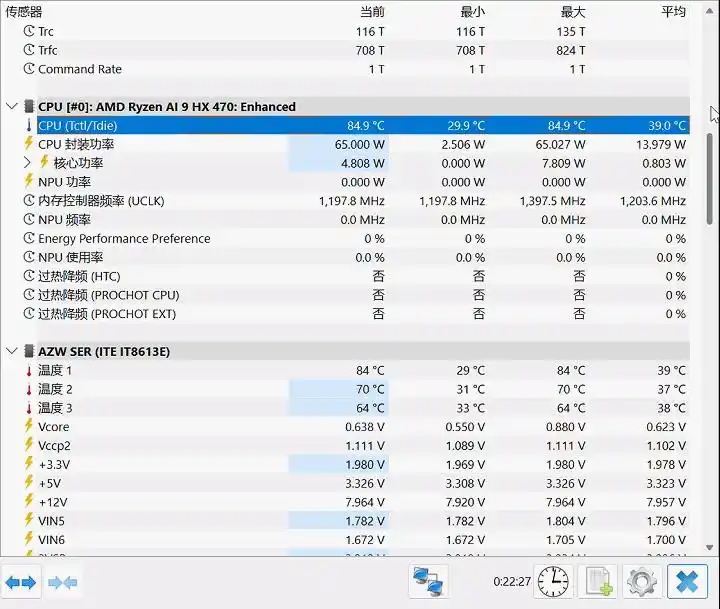The image size is (720, 609).
Task: Click the clock icon beside Command Rate
Action: coord(29,69)
